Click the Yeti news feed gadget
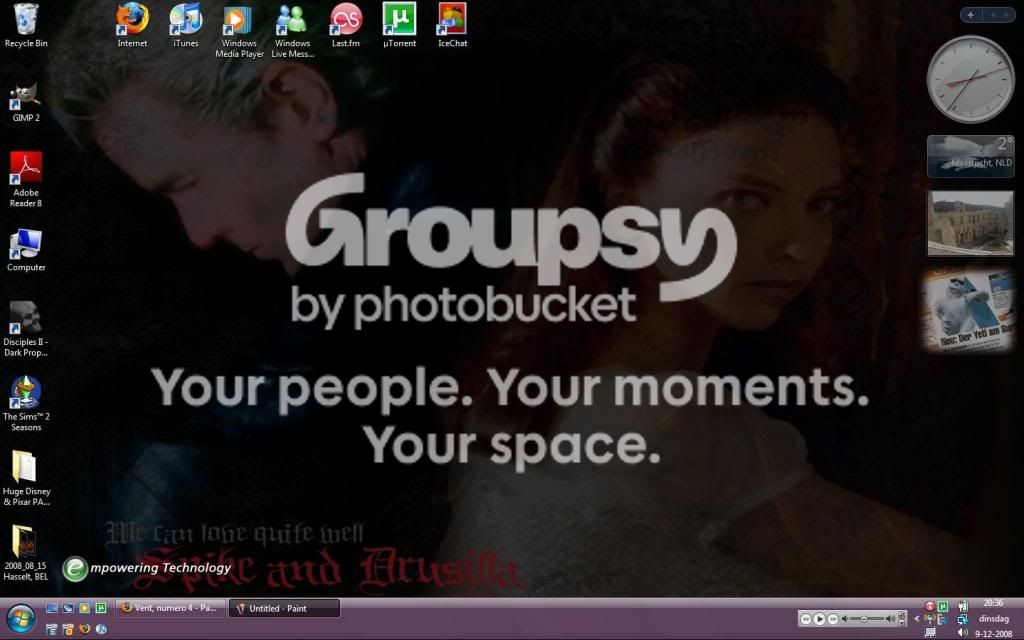Screen dimensions: 1024x640 968,311
